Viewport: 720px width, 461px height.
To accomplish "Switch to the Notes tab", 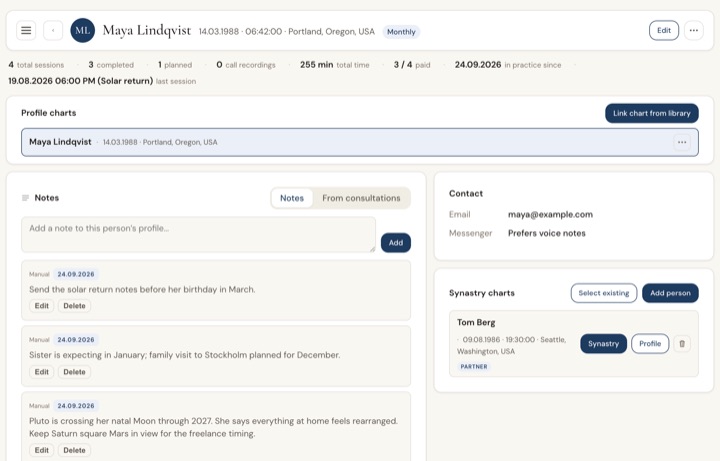I will [x=292, y=198].
